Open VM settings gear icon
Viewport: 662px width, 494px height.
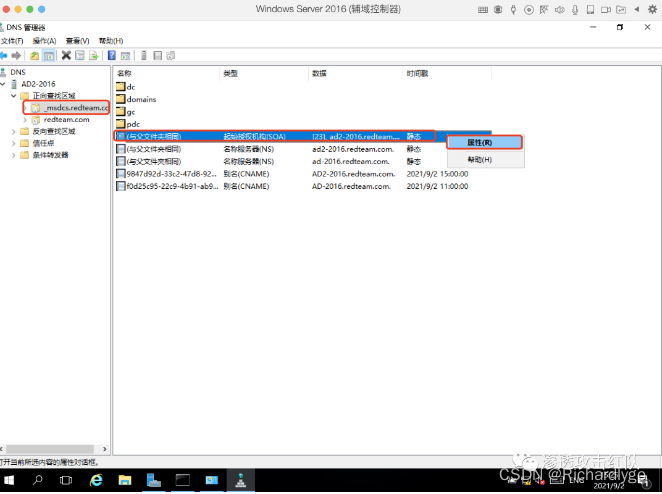tap(652, 9)
